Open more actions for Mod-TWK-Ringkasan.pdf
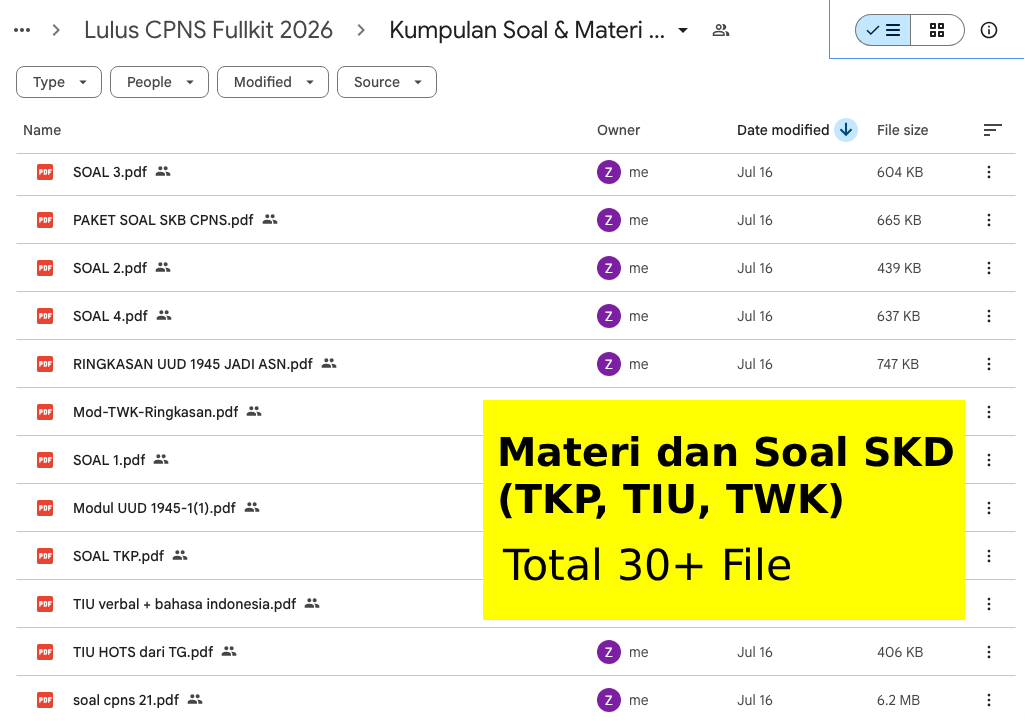Screen dimensions: 1025x721 click(x=988, y=412)
